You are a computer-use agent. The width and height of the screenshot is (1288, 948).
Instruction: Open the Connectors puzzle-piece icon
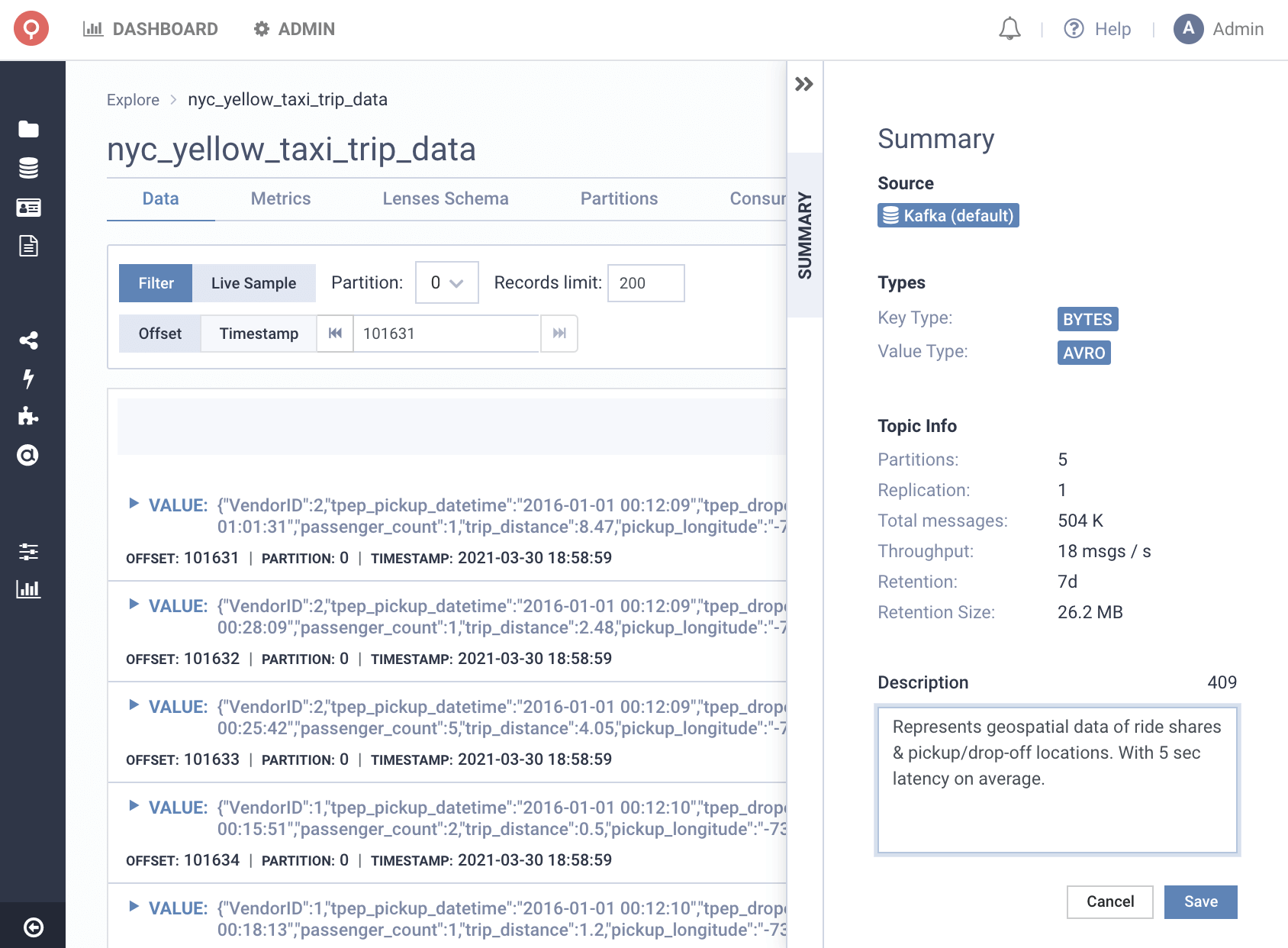click(x=29, y=417)
